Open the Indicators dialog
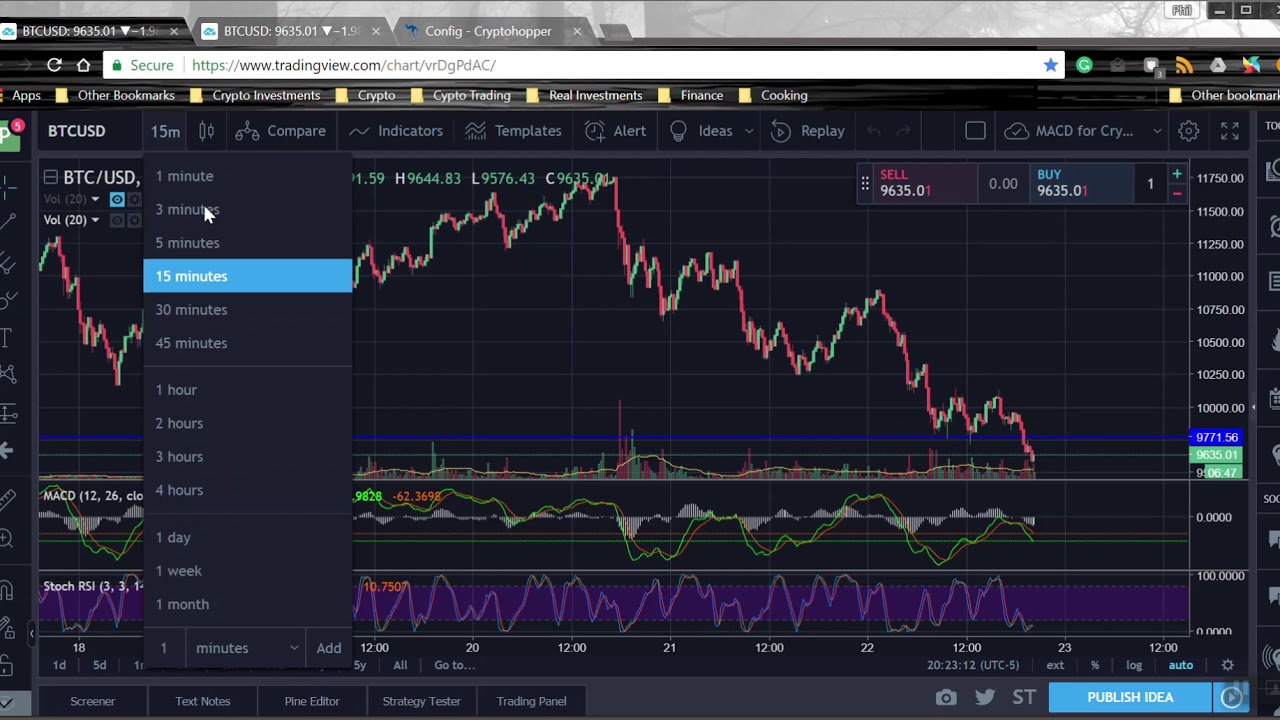 click(x=396, y=131)
